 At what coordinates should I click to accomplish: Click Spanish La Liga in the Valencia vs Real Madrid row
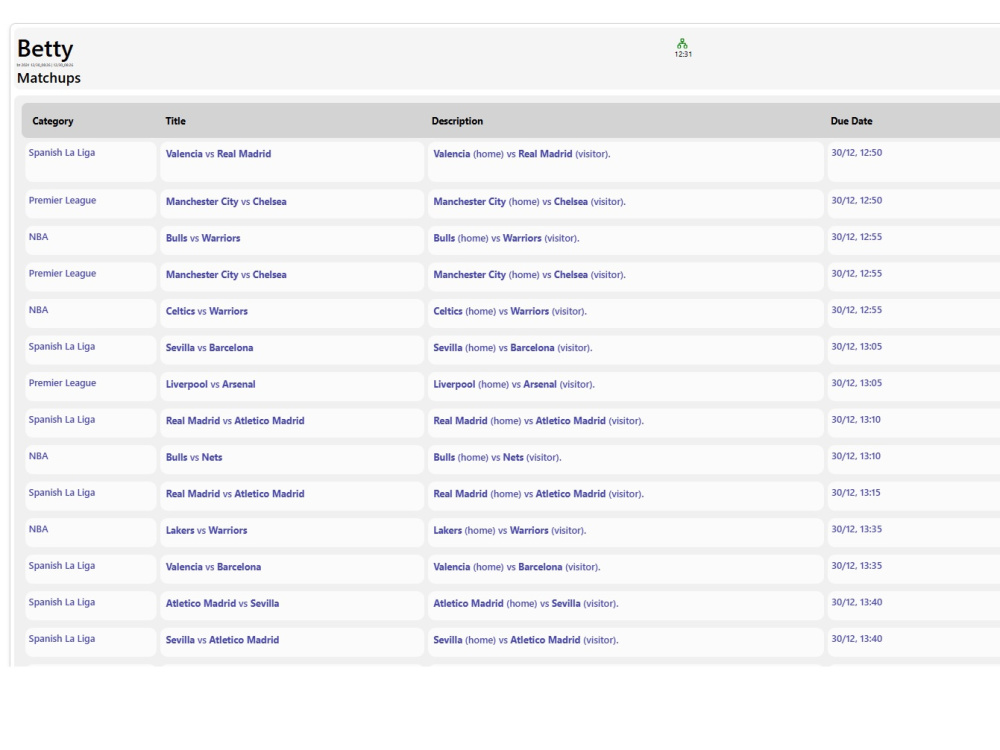62,152
